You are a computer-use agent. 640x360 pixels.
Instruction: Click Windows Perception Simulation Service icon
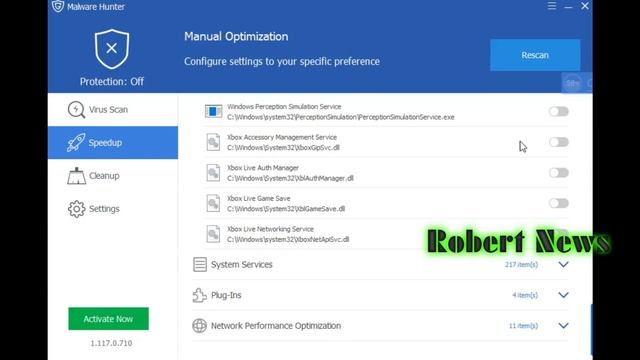(x=213, y=111)
